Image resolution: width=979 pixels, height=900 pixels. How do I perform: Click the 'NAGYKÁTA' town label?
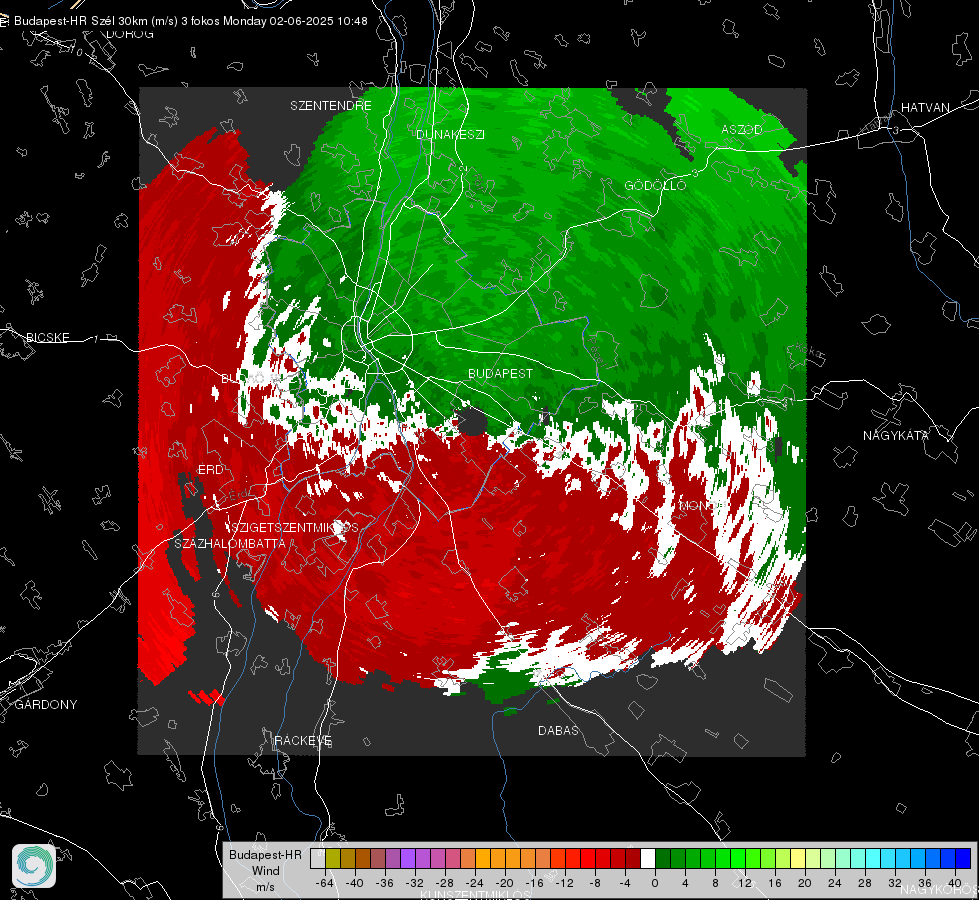tap(896, 435)
